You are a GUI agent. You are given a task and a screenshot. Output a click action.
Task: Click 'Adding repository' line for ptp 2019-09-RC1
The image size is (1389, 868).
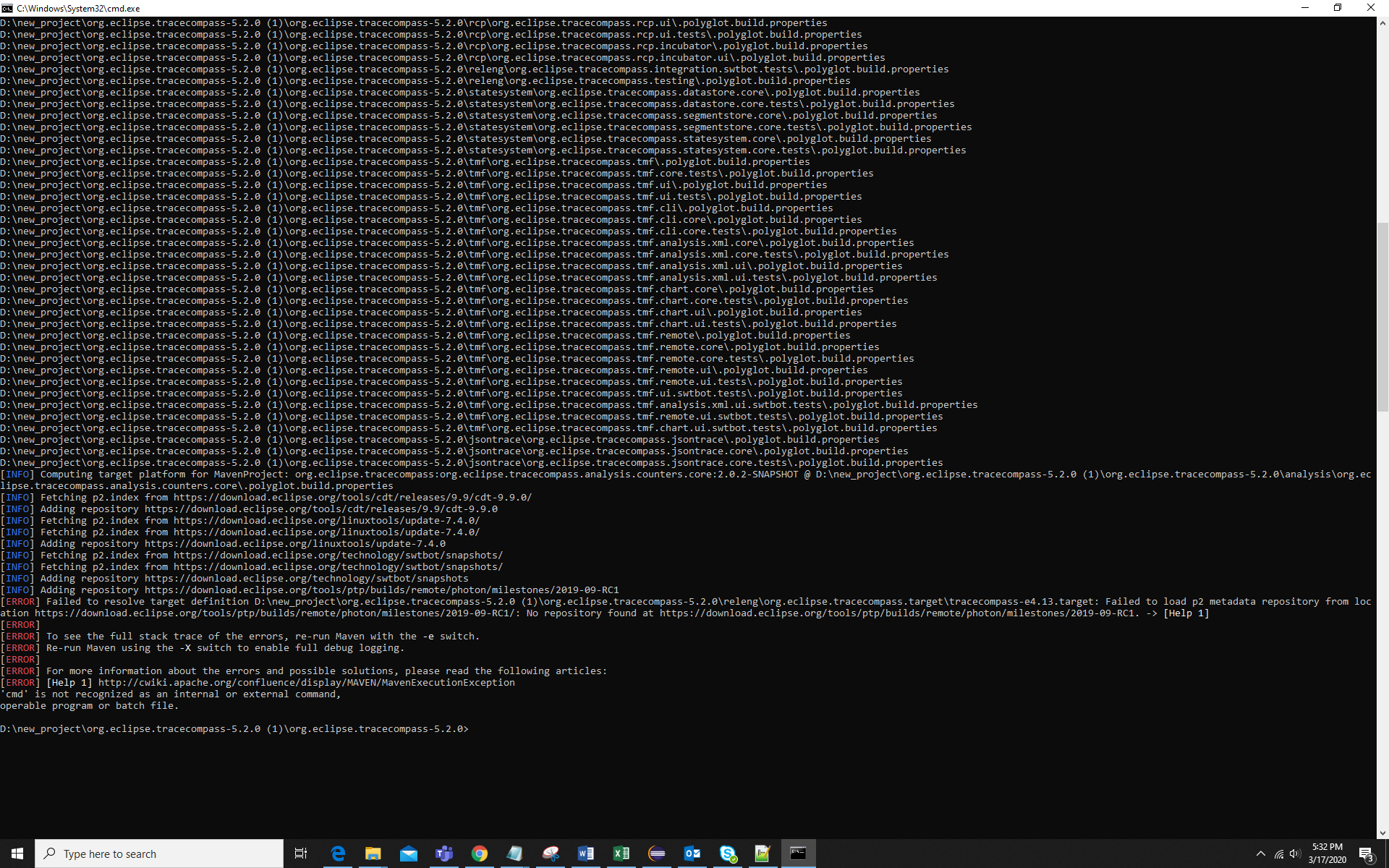coord(310,590)
